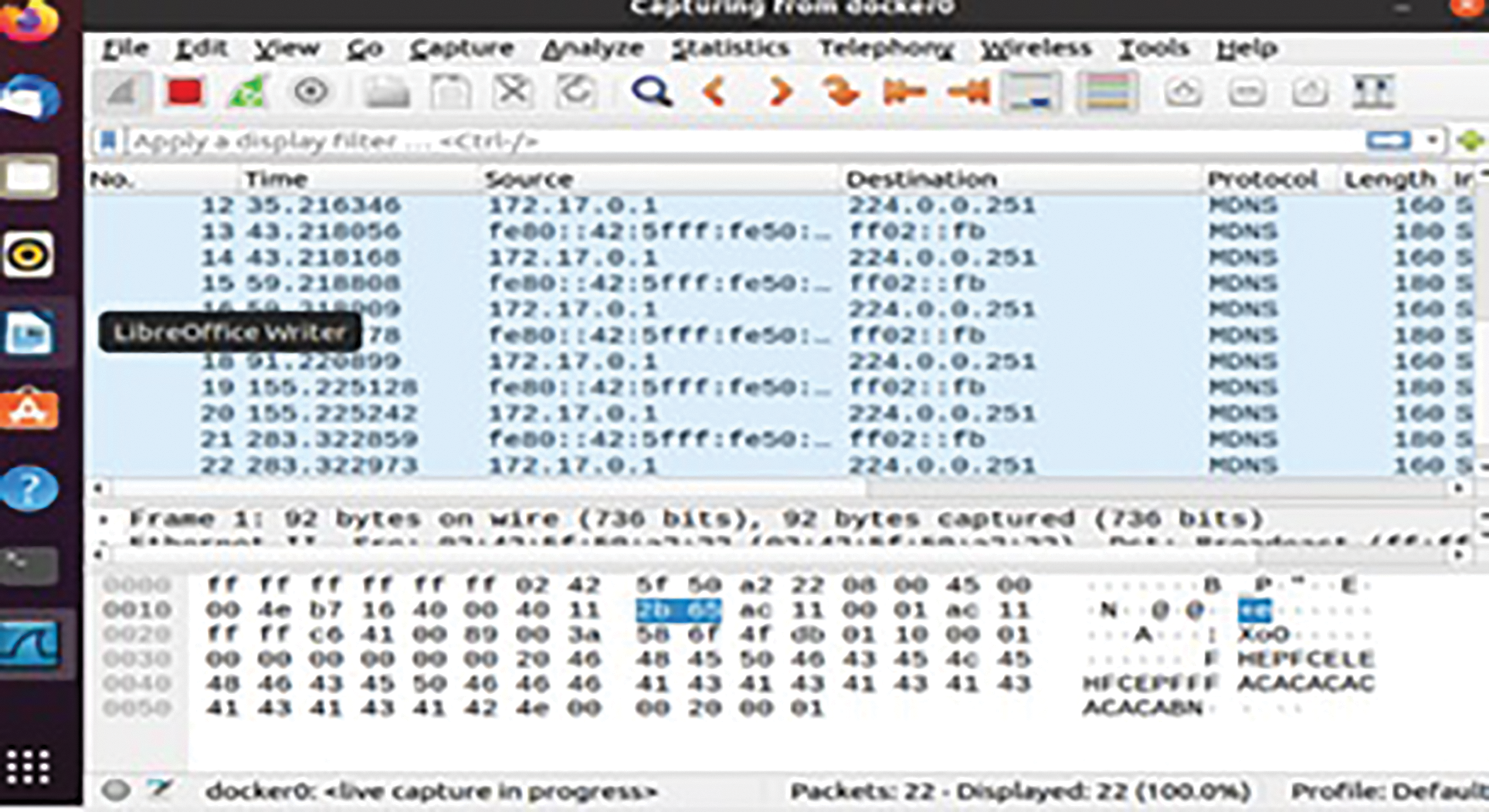Screen dimensions: 1489x812
Task: Open the filter bookmark menu
Action: [x=108, y=141]
